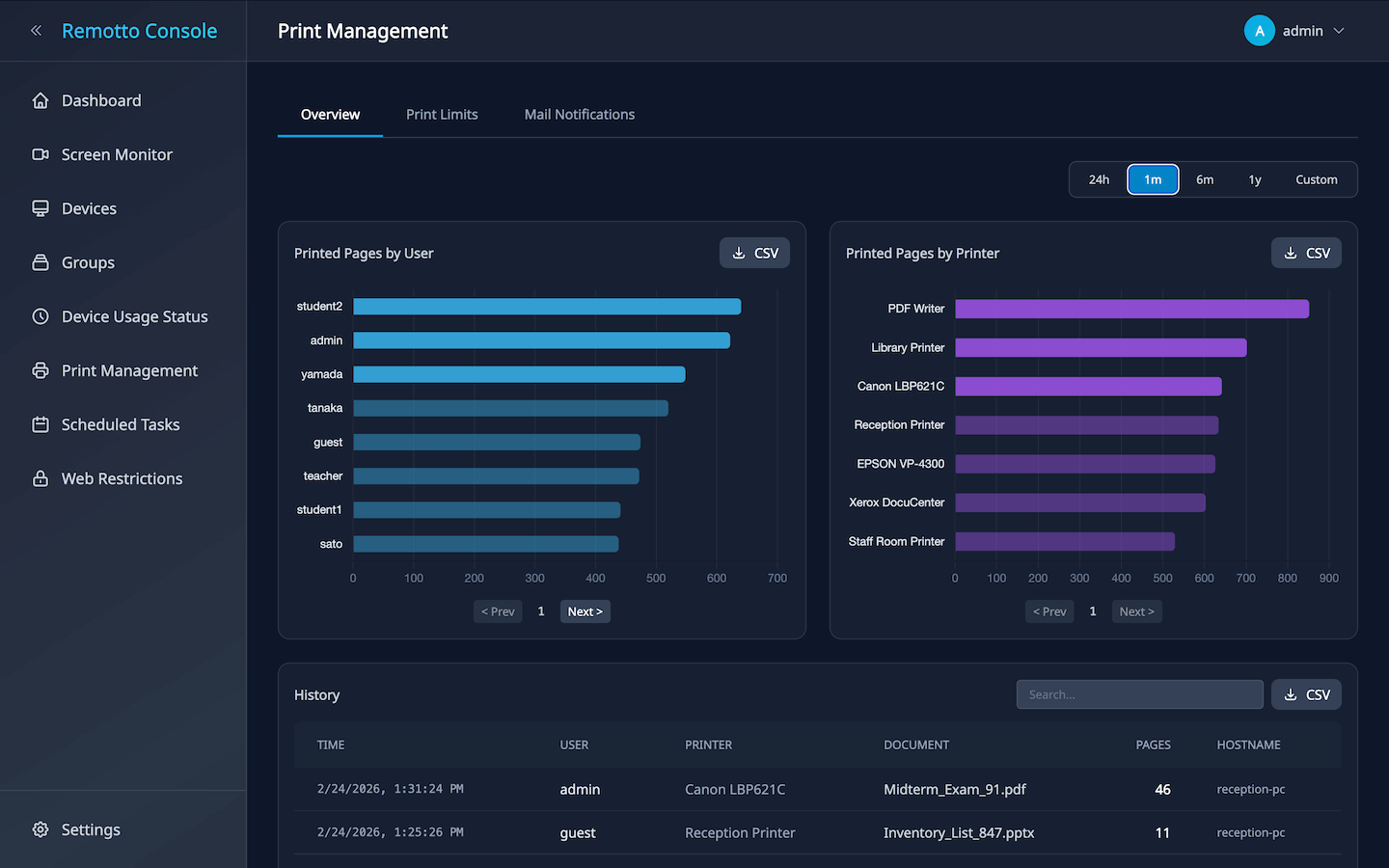Click the History search field
The image size is (1389, 868).
coord(1139,694)
